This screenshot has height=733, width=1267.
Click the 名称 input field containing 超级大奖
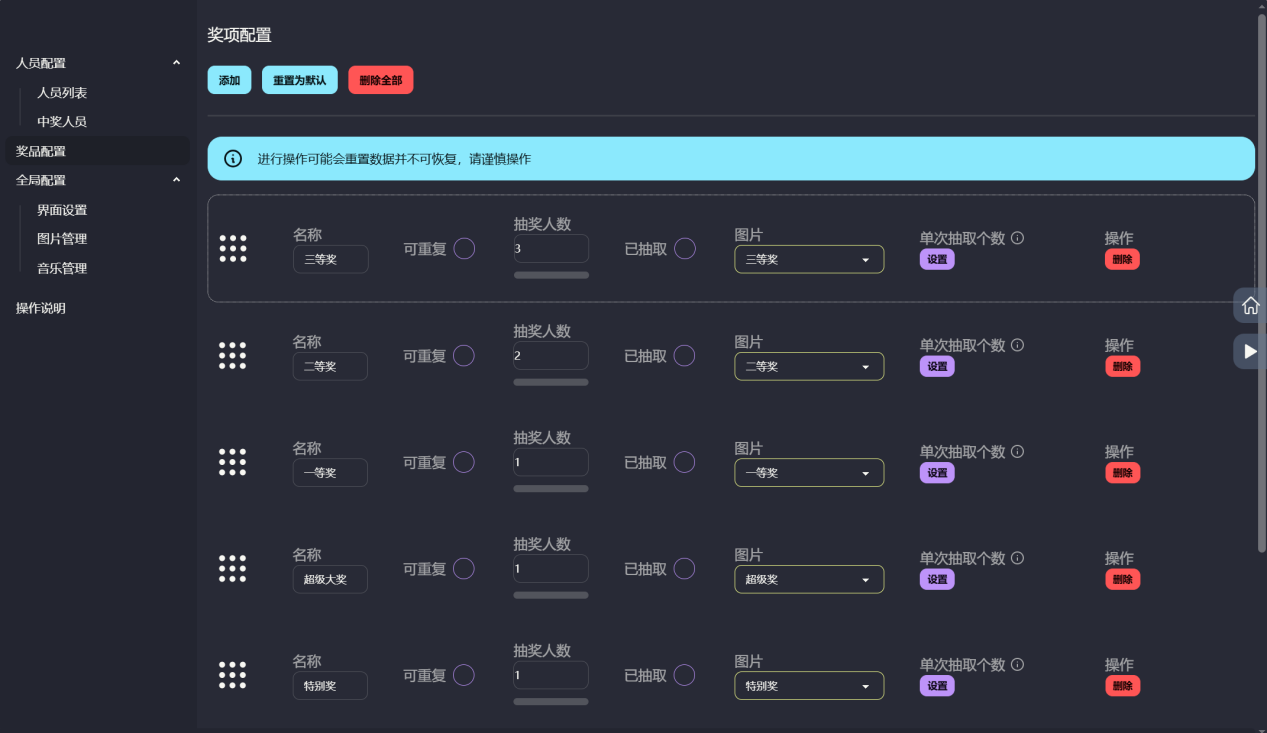[330, 579]
